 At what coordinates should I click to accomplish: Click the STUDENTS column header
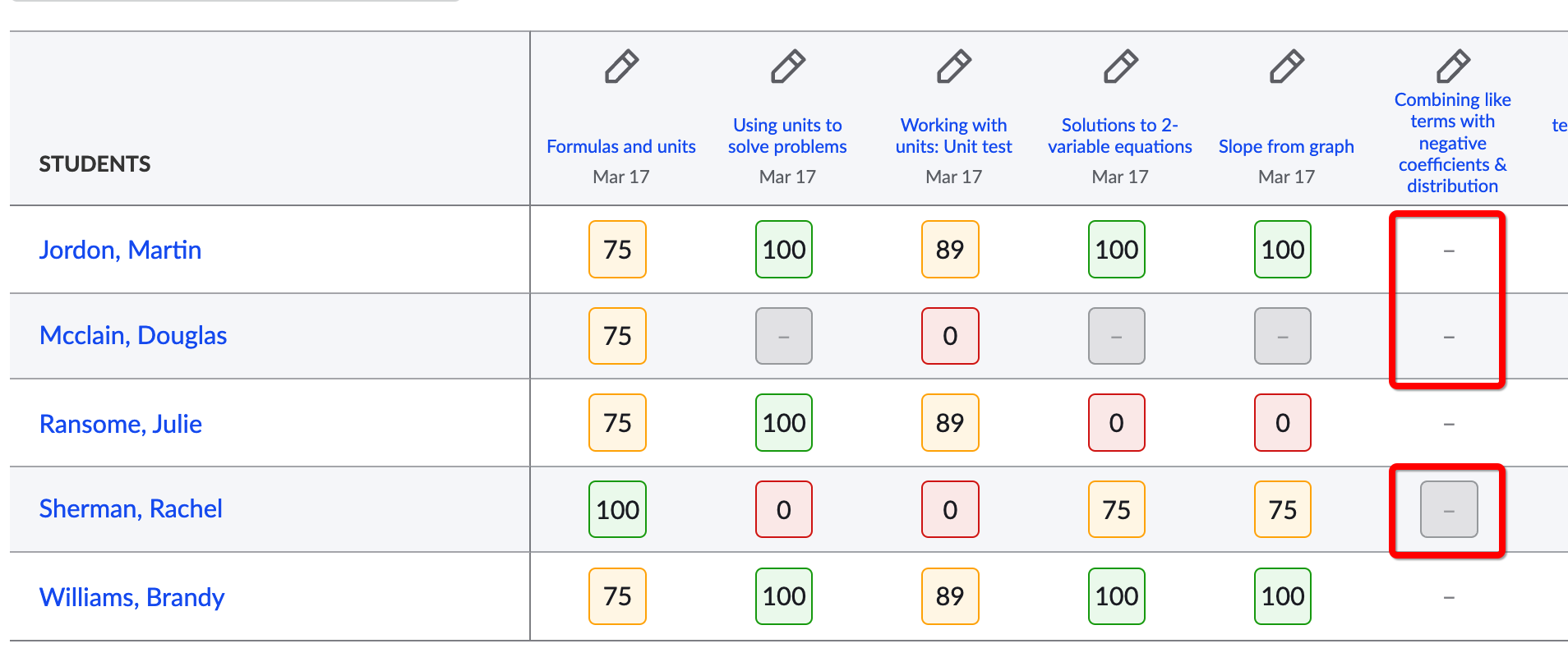tap(95, 163)
